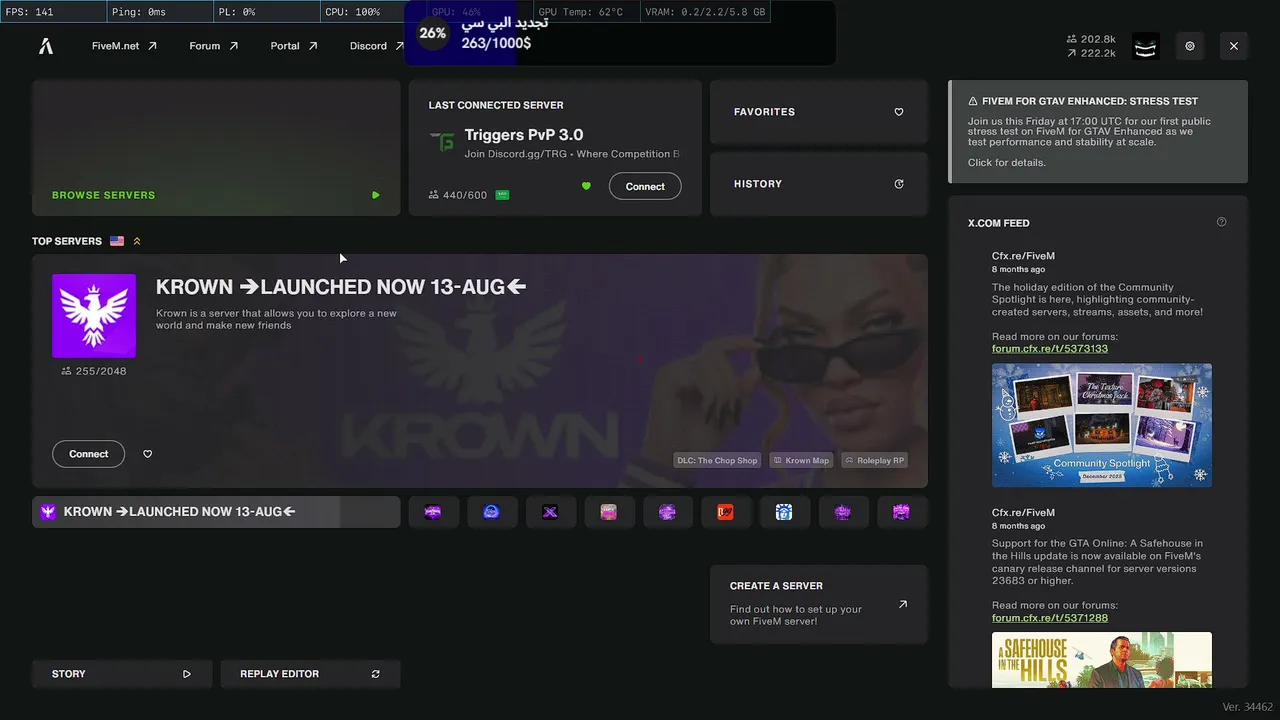Click the FPS: 141 overlay stat

30,12
